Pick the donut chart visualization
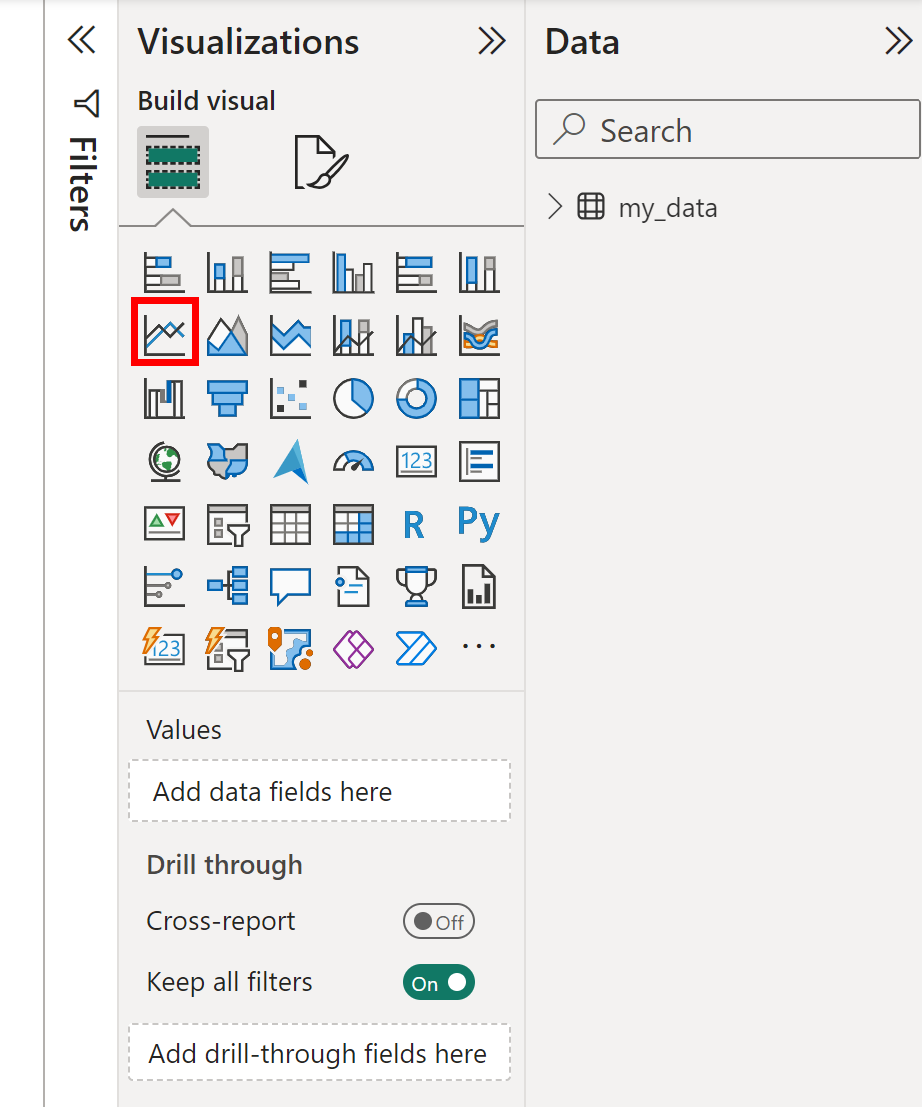The width and height of the screenshot is (922, 1107). tap(416, 398)
